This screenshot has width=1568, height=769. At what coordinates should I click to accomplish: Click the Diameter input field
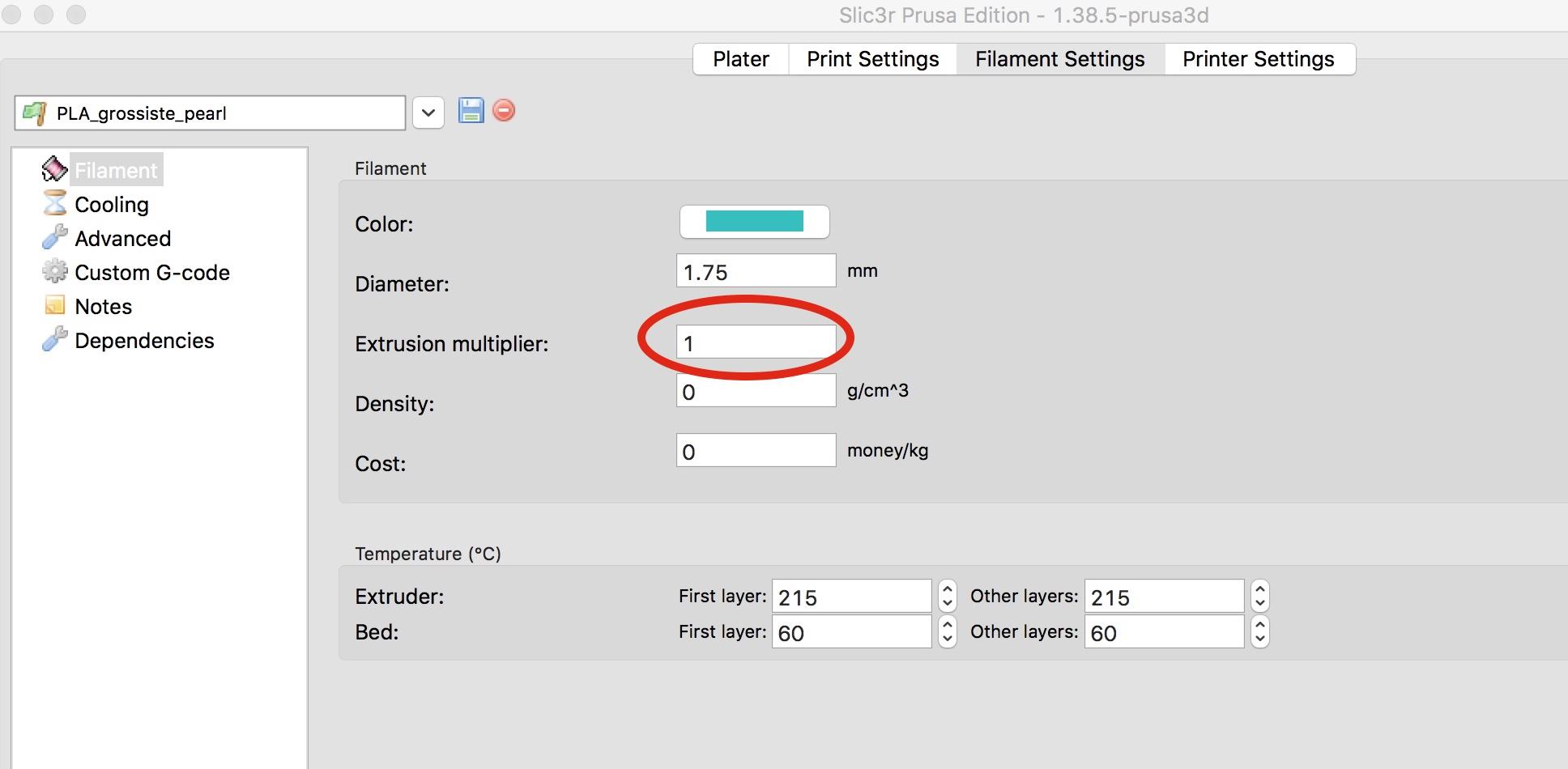(756, 270)
